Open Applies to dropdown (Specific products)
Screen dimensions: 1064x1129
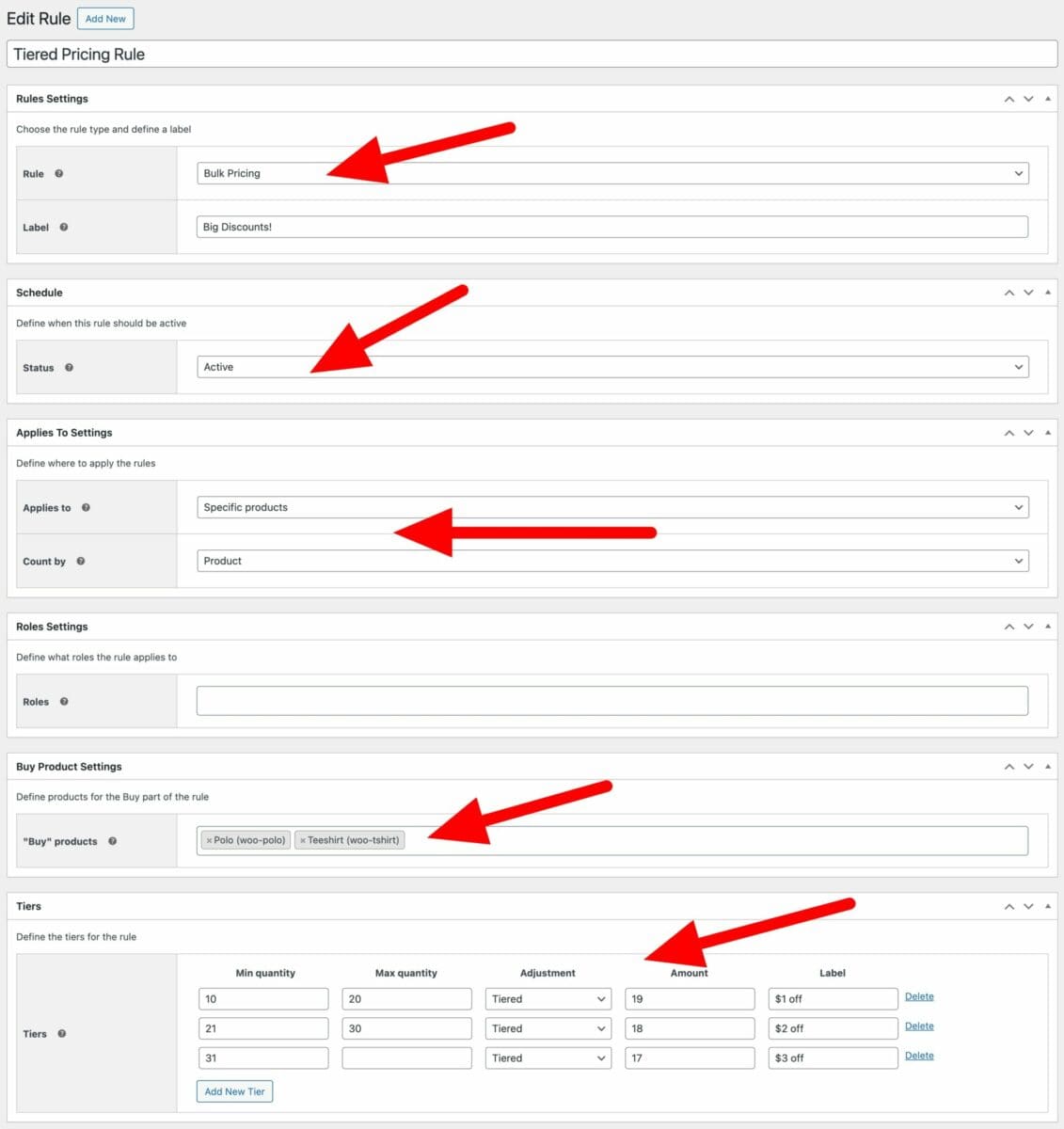click(612, 507)
